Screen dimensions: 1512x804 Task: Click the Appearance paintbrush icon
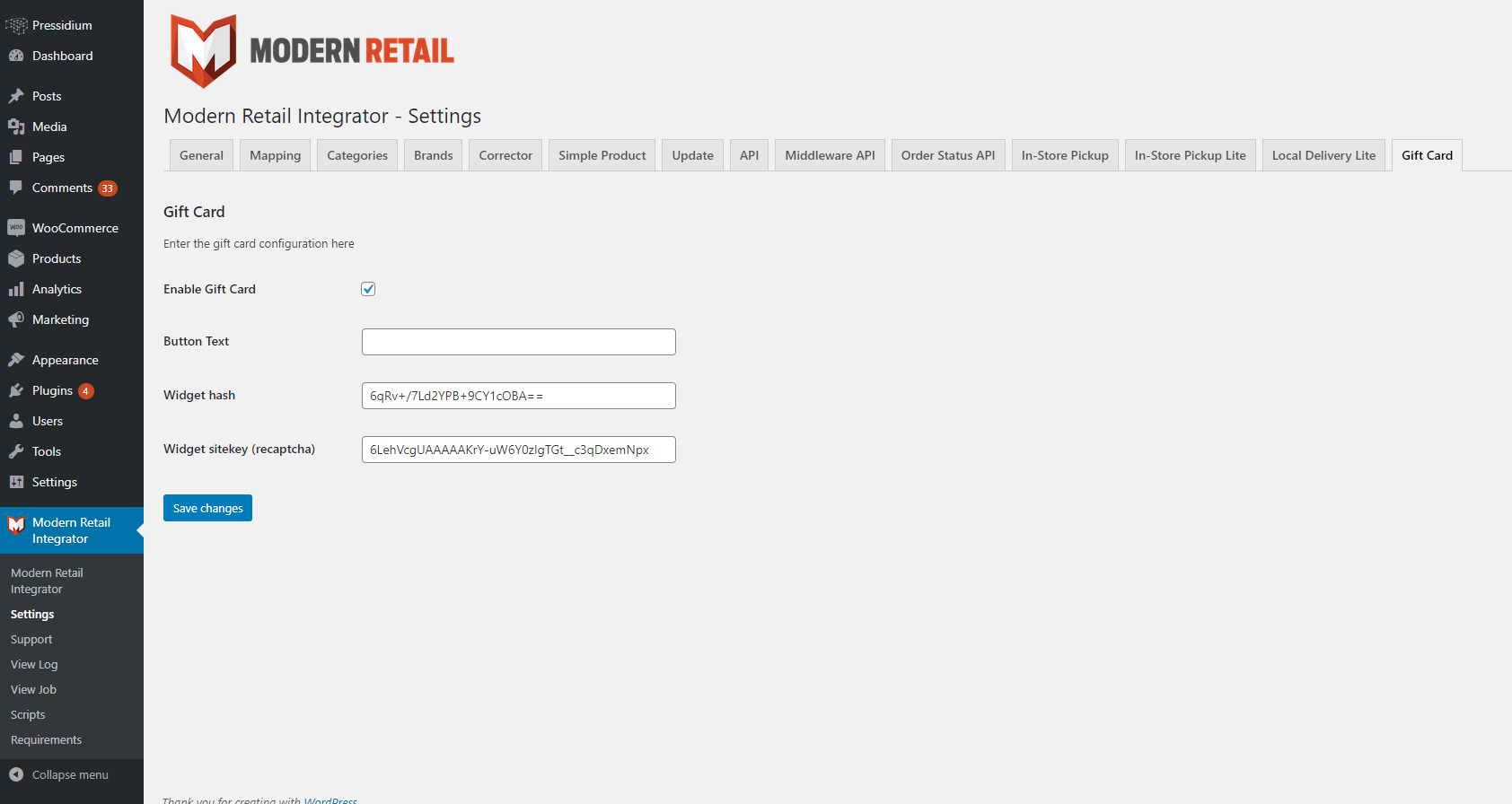click(x=16, y=360)
